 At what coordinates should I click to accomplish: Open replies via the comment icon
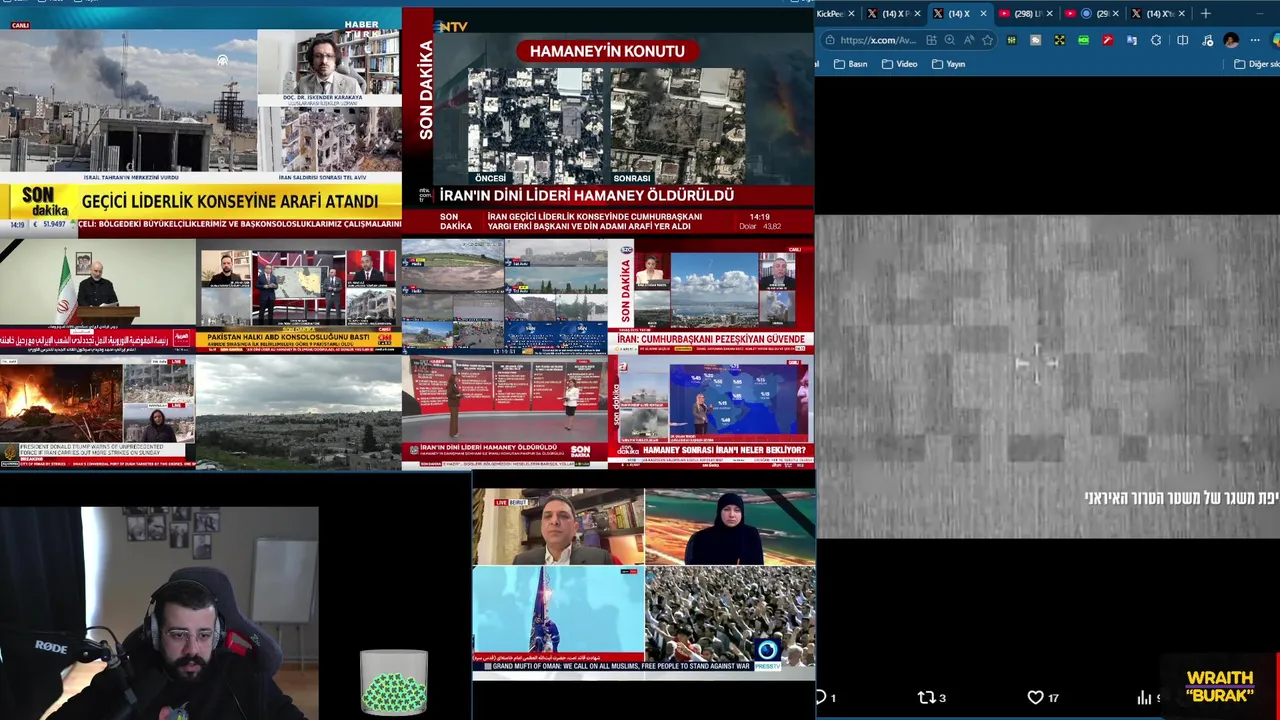821,697
